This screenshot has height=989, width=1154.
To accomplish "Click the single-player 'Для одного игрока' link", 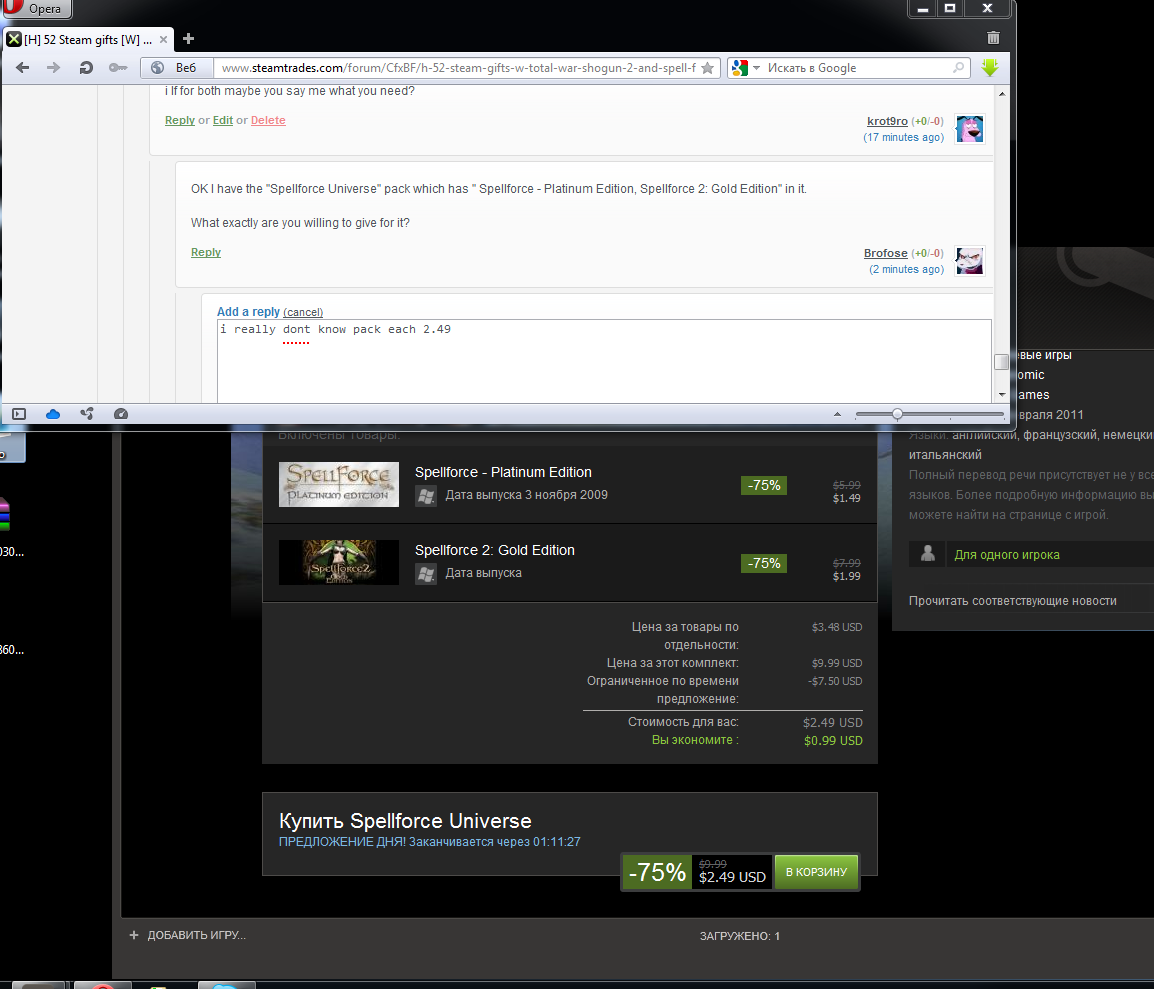I will [1007, 555].
